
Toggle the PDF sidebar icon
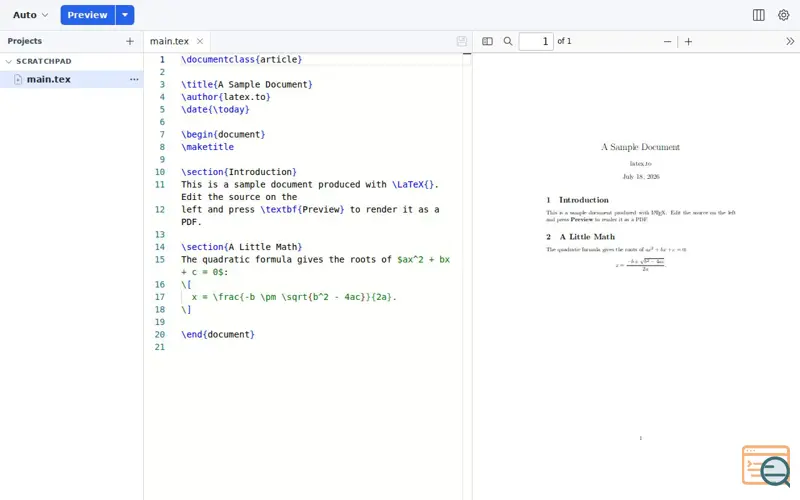pyautogui.click(x=487, y=41)
